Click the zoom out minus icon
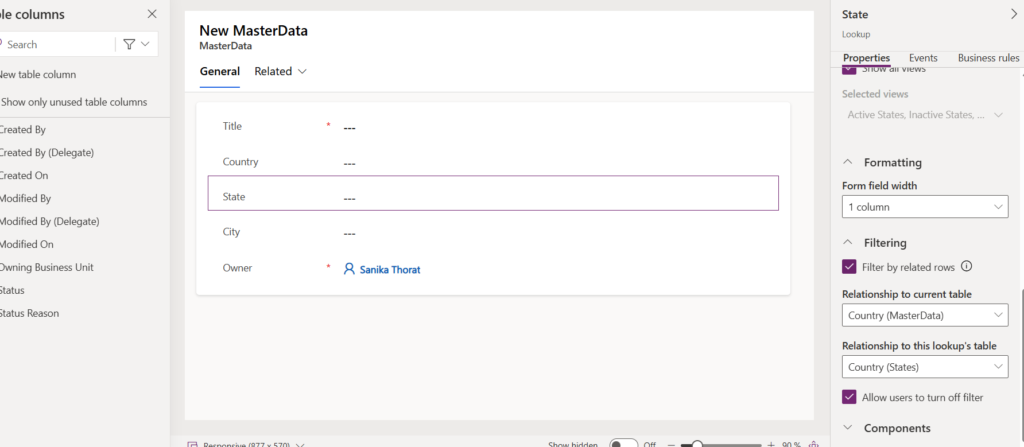 tap(669, 443)
